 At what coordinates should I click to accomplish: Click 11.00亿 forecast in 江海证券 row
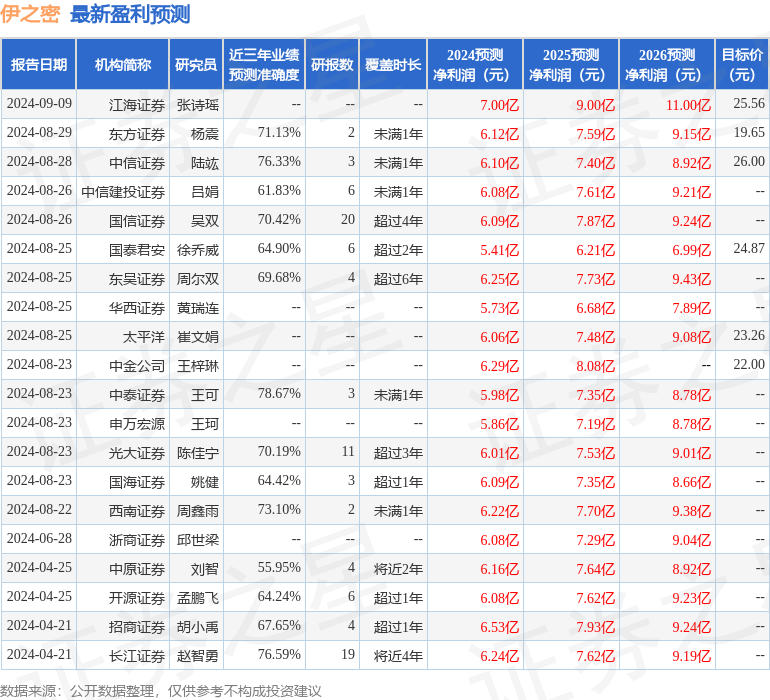pos(688,105)
